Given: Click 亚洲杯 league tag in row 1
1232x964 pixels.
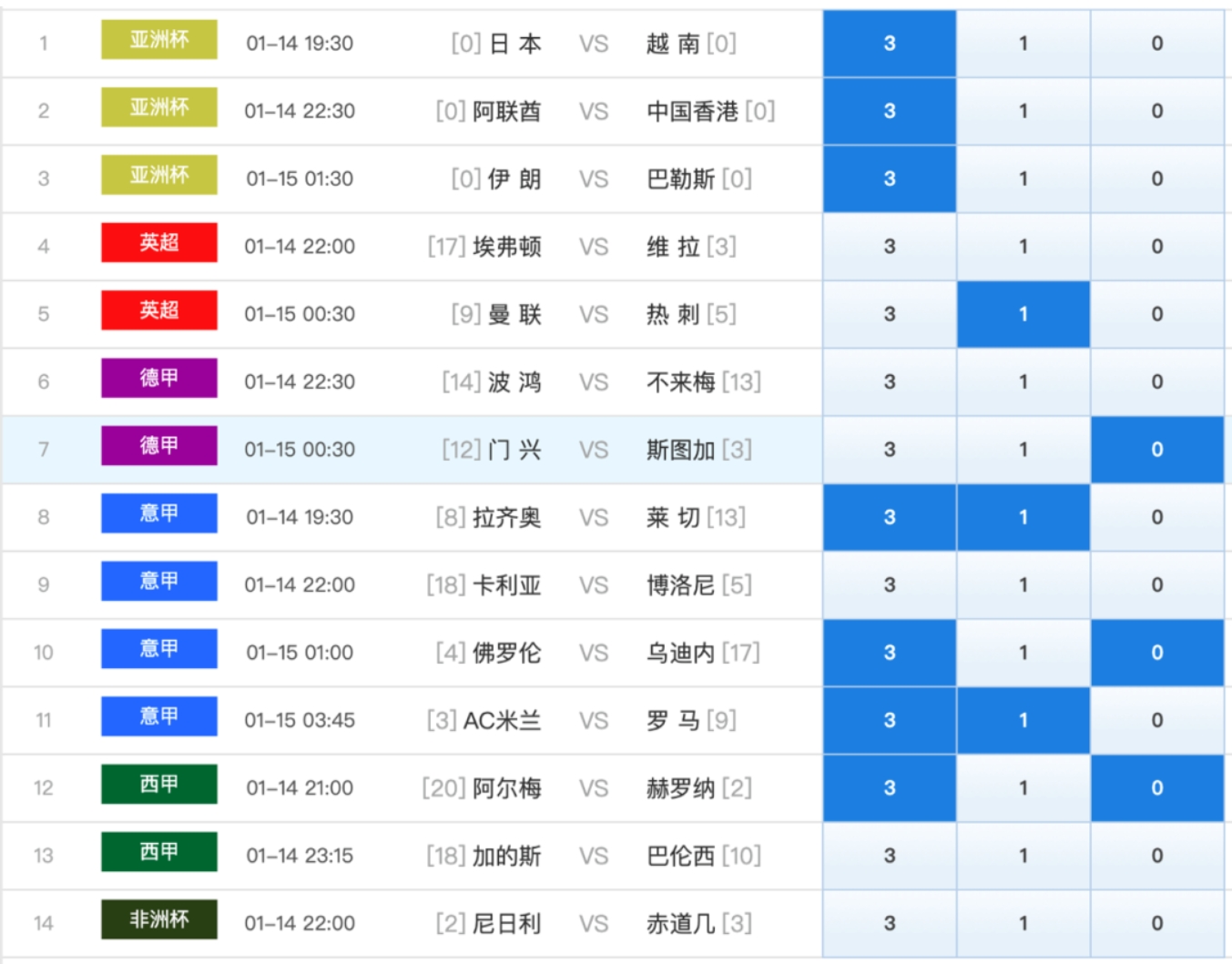Looking at the screenshot, I should pos(159,39).
